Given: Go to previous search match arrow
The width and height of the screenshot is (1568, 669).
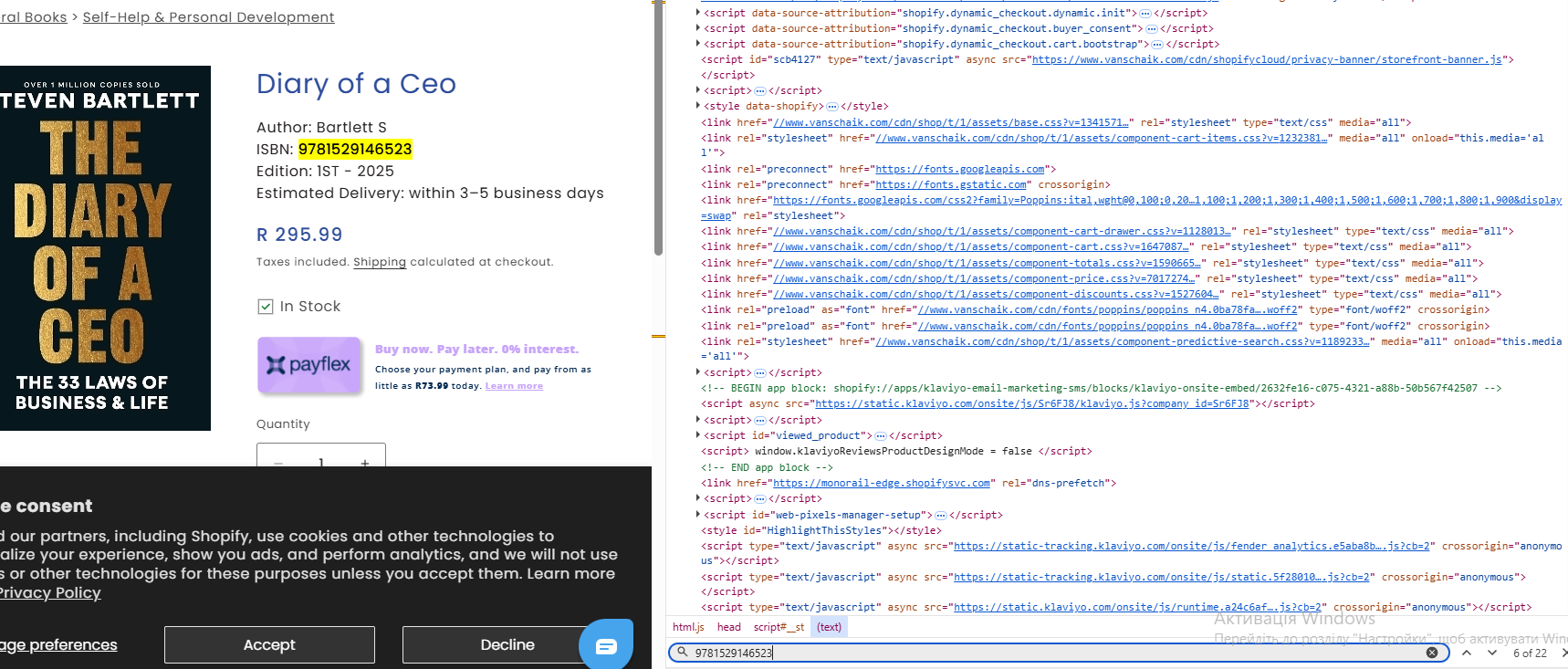Looking at the screenshot, I should click(1467, 653).
